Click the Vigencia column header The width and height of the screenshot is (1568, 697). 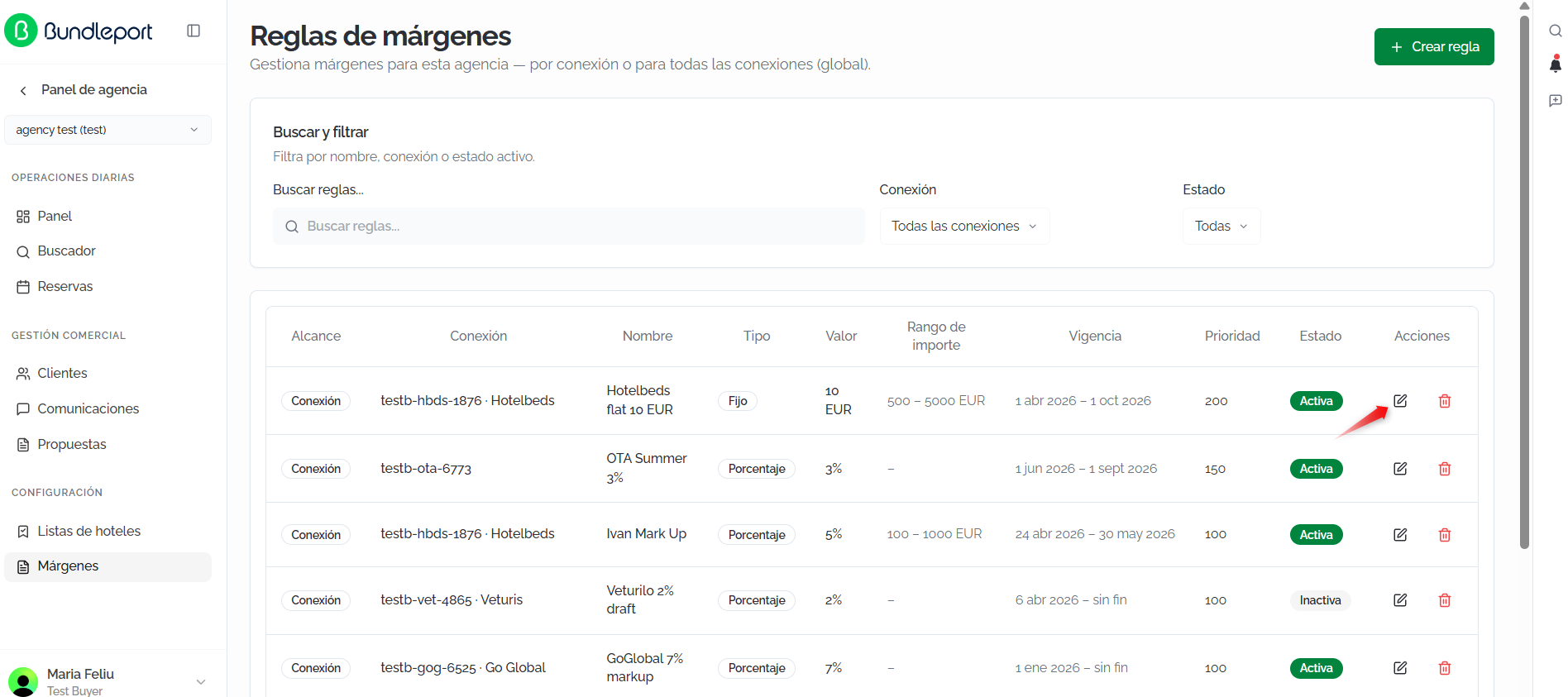[1095, 337]
